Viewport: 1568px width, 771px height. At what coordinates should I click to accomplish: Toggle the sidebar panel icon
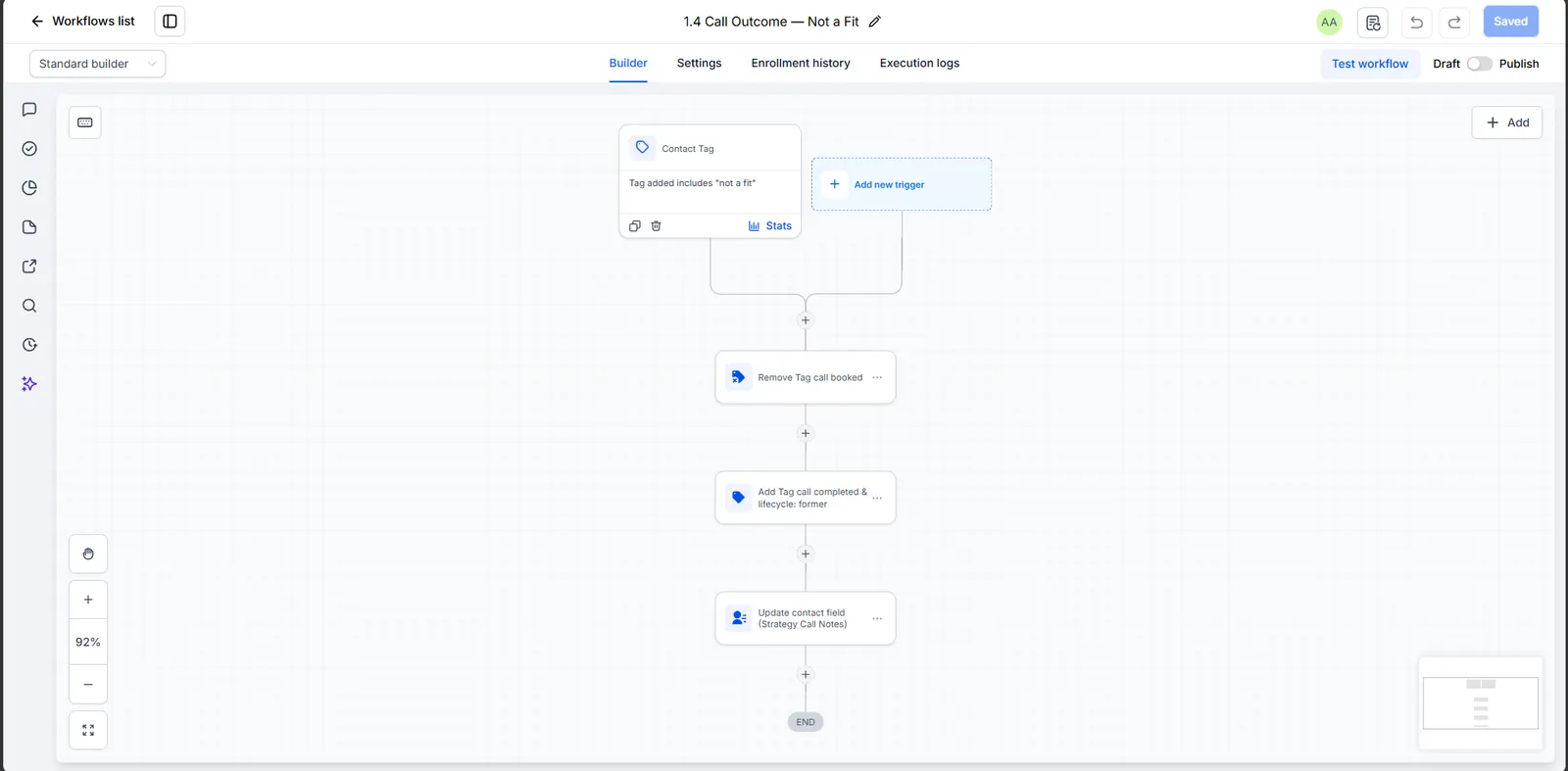(170, 22)
